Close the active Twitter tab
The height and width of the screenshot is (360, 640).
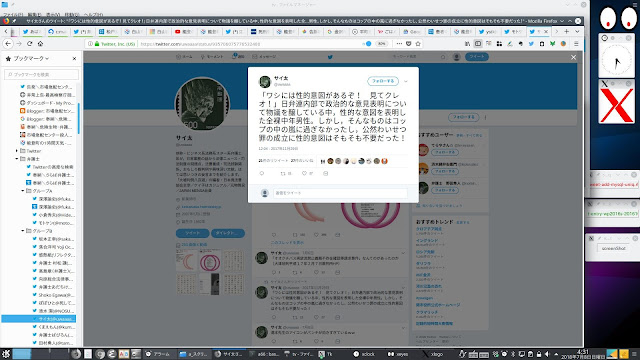(x=546, y=31)
